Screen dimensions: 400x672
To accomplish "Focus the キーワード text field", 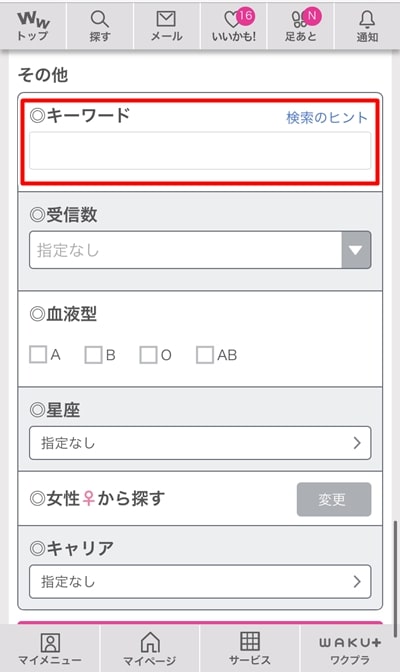I will tap(200, 151).
